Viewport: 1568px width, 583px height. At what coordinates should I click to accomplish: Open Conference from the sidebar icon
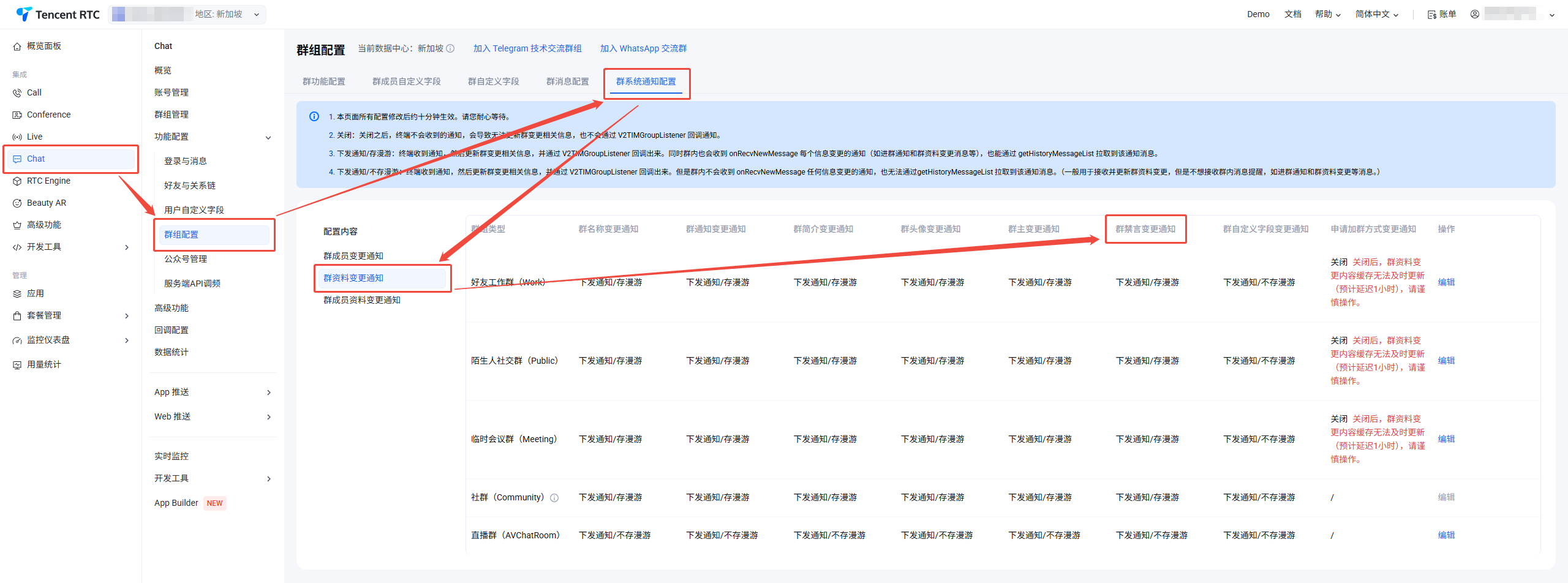(x=17, y=115)
